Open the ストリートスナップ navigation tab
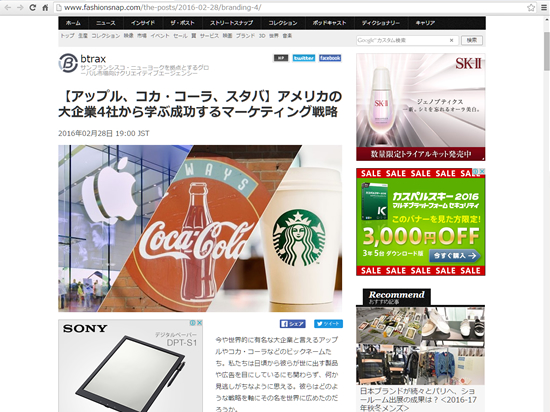 pos(232,23)
